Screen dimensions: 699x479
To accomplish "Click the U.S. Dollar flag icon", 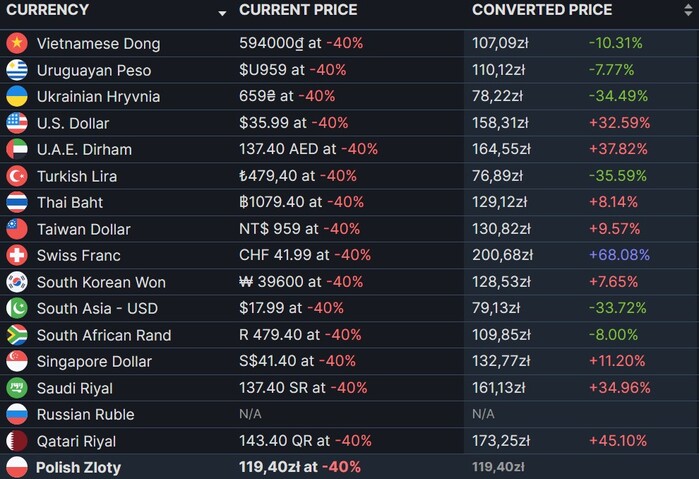I will [x=16, y=123].
